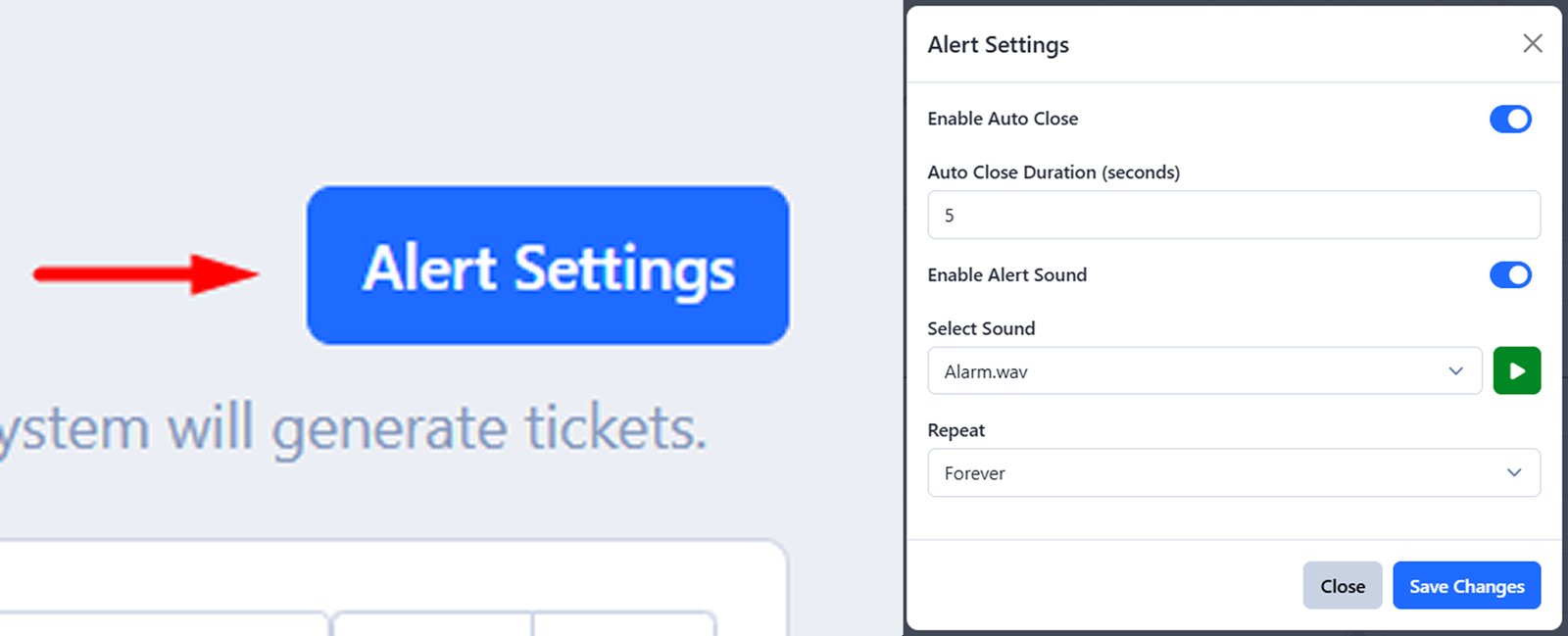Toggle the Enable Auto Close switch
This screenshot has height=636, width=1568.
click(1509, 119)
